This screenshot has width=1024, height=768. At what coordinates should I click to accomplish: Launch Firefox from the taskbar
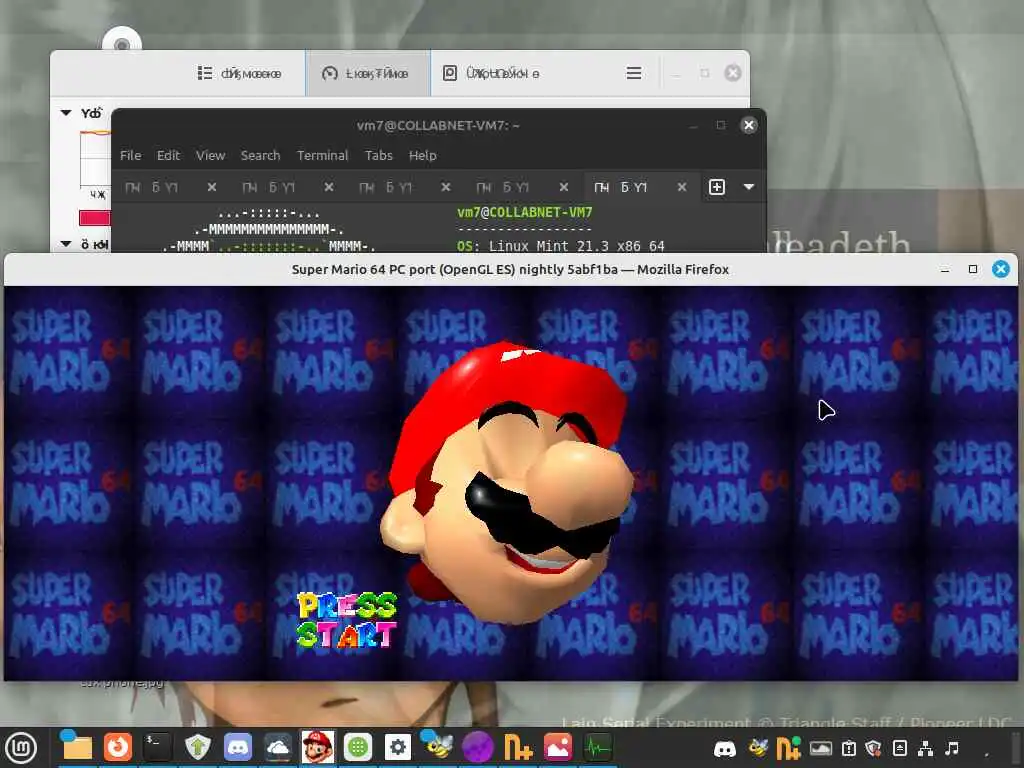click(118, 747)
